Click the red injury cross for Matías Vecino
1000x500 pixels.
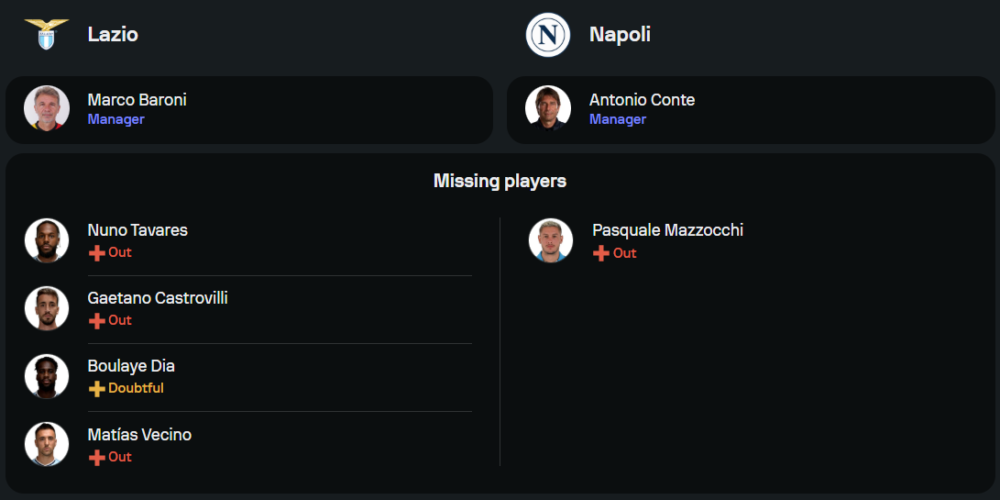(97, 457)
